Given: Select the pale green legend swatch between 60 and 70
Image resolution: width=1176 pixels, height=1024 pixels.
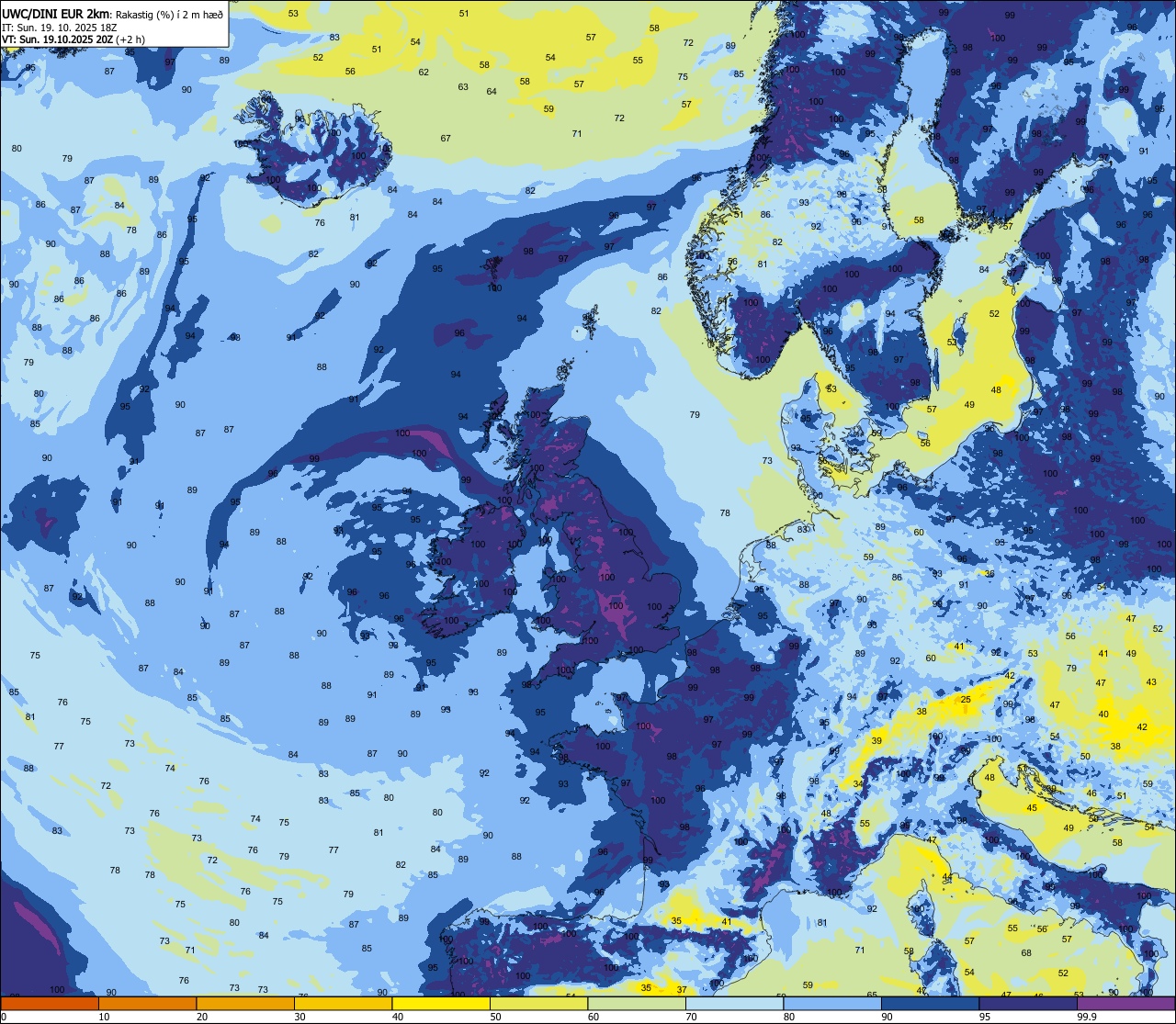Looking at the screenshot, I should (637, 1003).
